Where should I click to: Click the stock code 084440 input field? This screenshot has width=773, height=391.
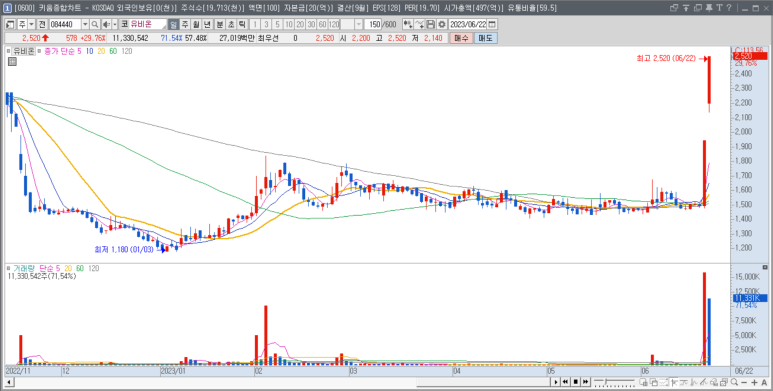click(65, 24)
